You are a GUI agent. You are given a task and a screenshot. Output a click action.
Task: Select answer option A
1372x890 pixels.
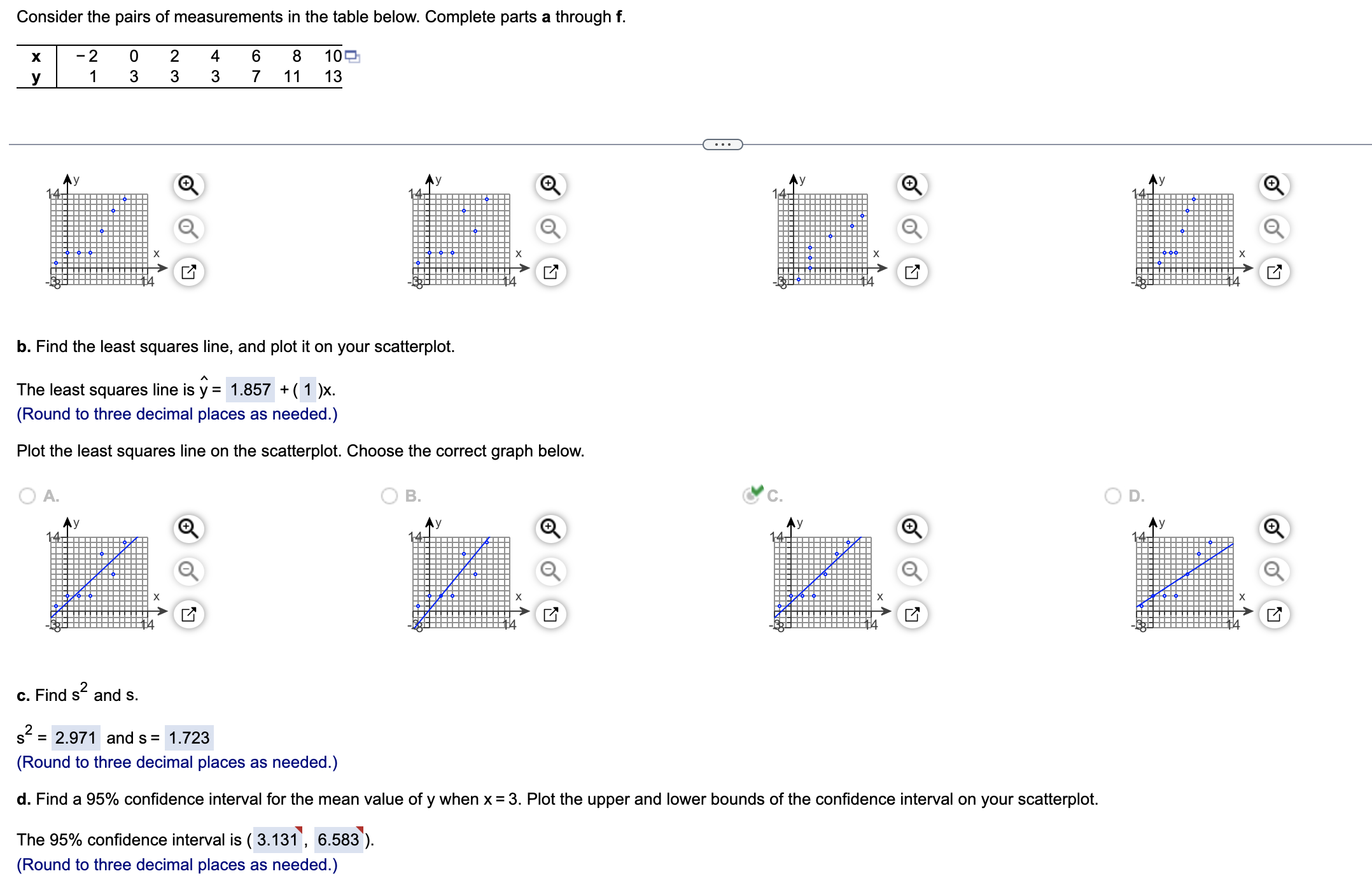pos(27,496)
